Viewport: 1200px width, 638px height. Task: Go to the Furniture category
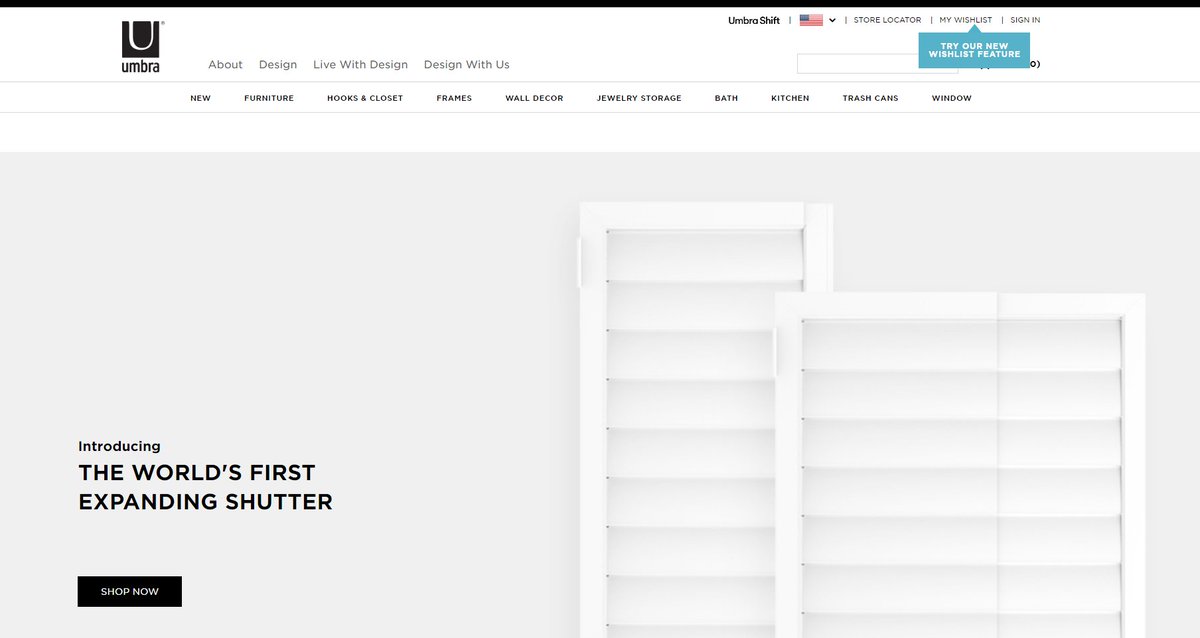pyautogui.click(x=269, y=98)
